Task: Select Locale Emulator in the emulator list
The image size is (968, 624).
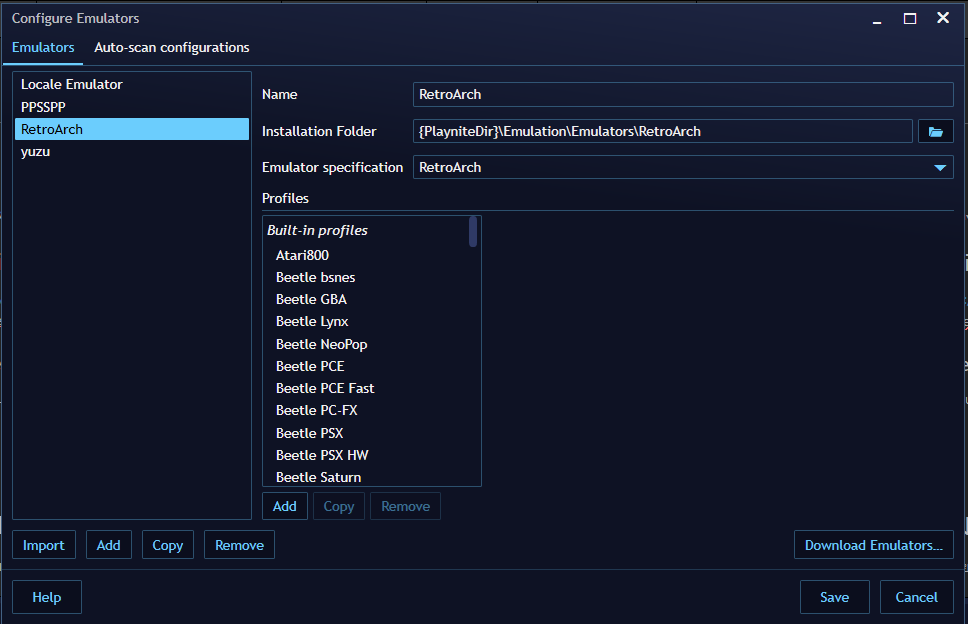Action: (x=72, y=85)
